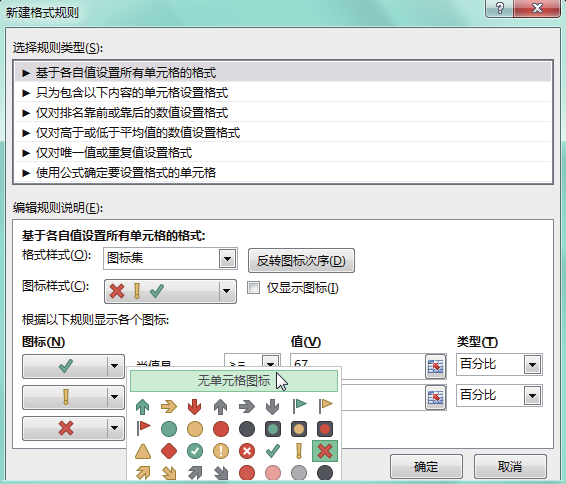This screenshot has height=484, width=566.
Task: Pick the red down arrow icon
Action: point(195,407)
